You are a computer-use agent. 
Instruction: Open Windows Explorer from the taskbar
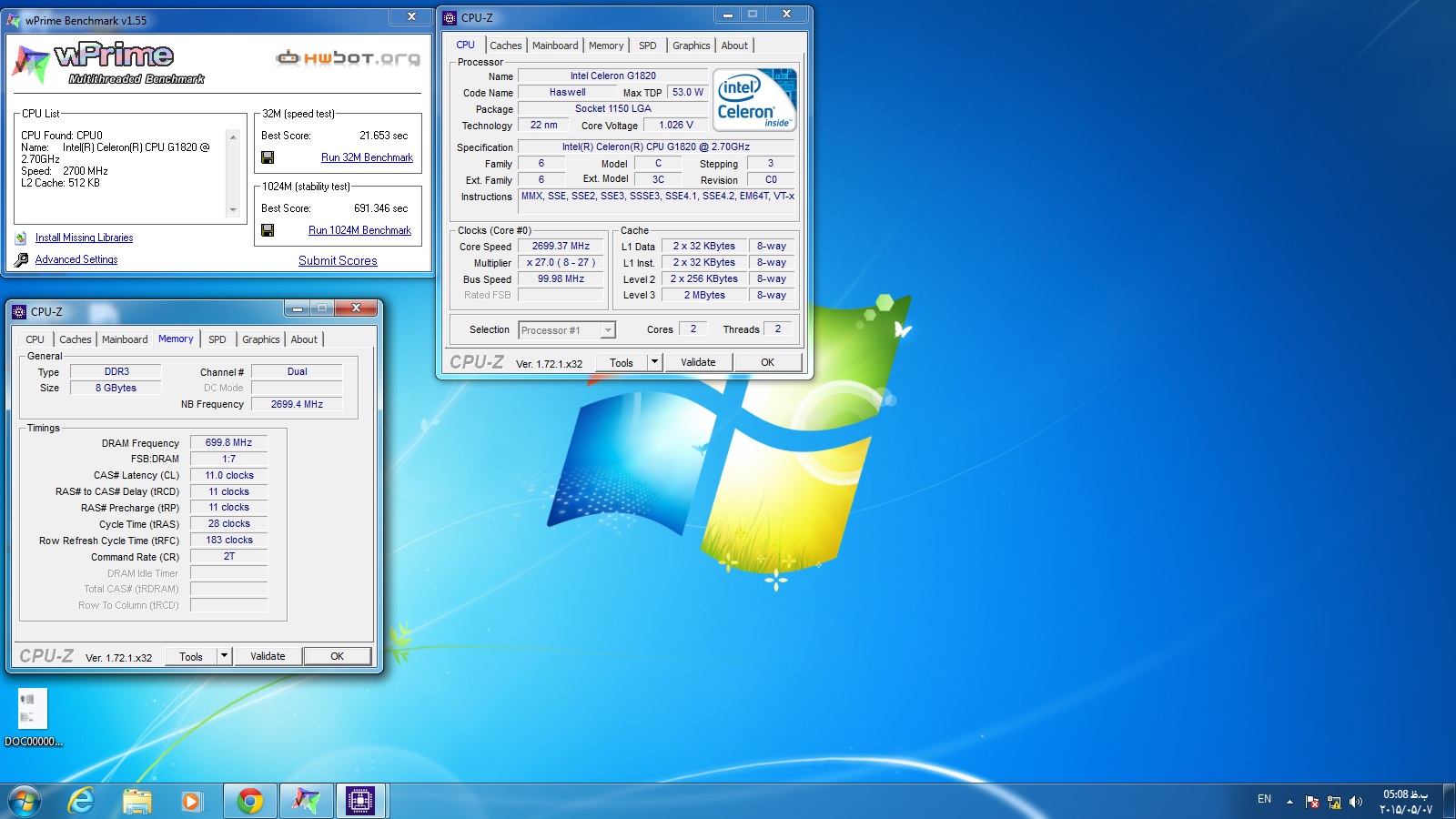tap(136, 801)
